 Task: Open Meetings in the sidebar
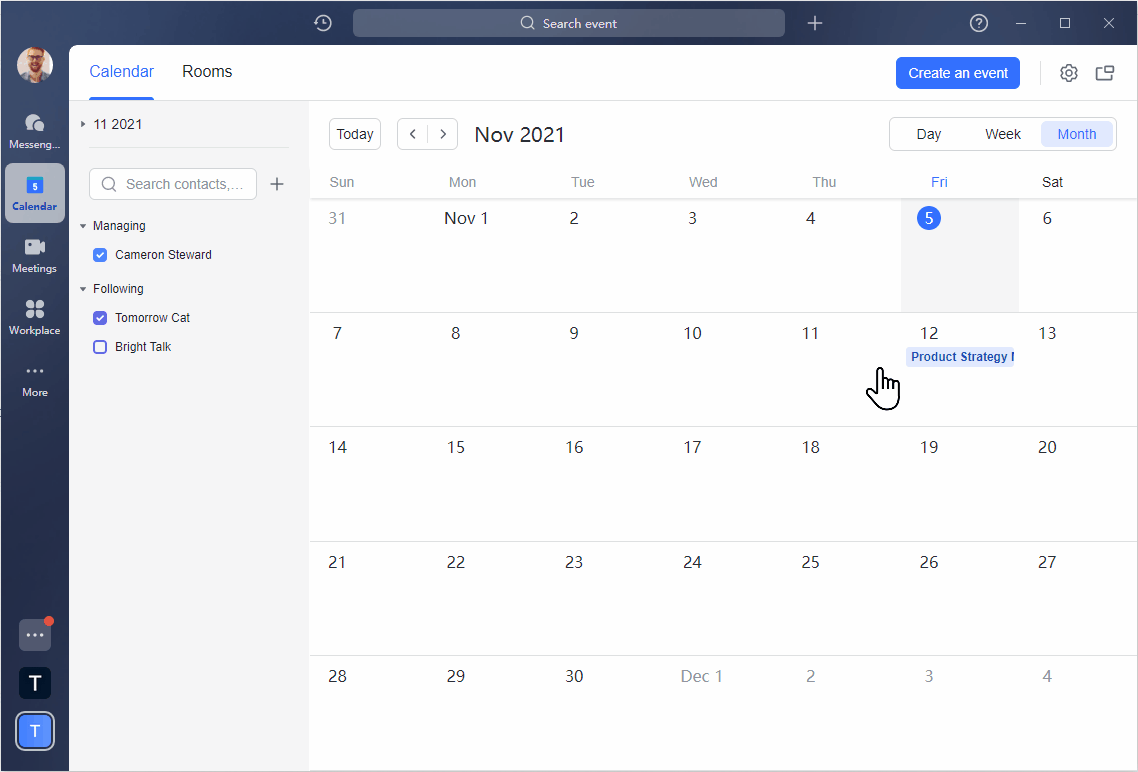pos(34,255)
